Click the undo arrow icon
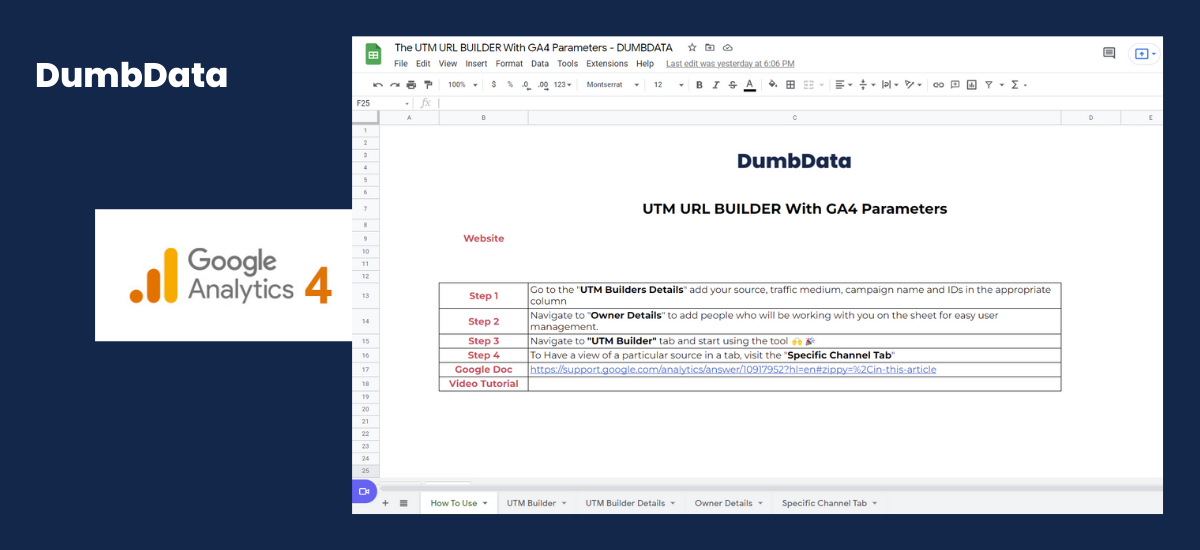Screen dimensions: 1200x550 pos(378,85)
